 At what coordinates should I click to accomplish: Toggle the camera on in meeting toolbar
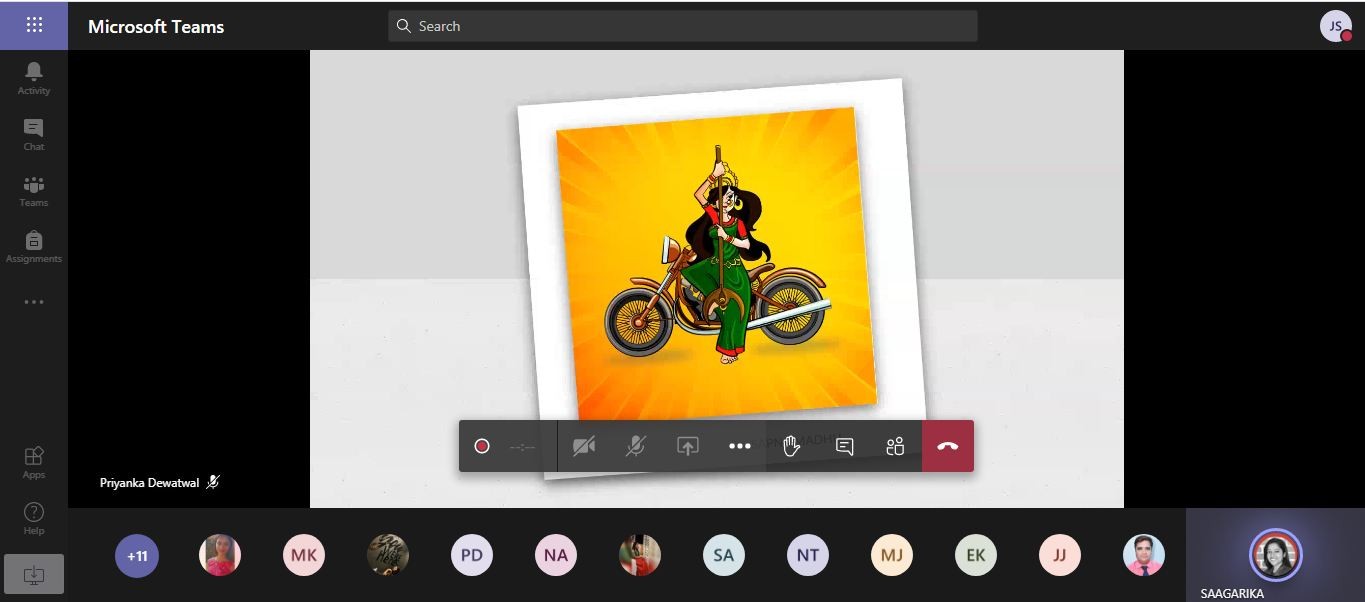point(584,446)
